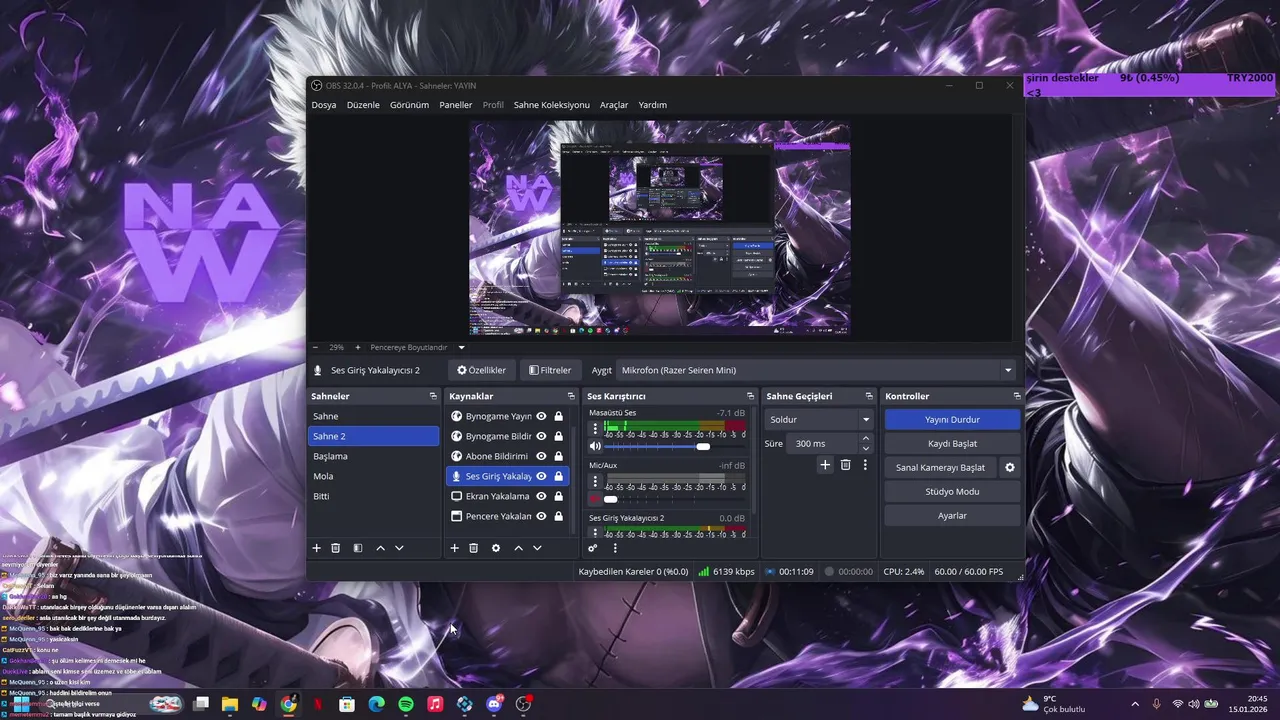The image size is (1280, 720).
Task: Open Masaüstü Ses options dots menu
Action: 595,428
